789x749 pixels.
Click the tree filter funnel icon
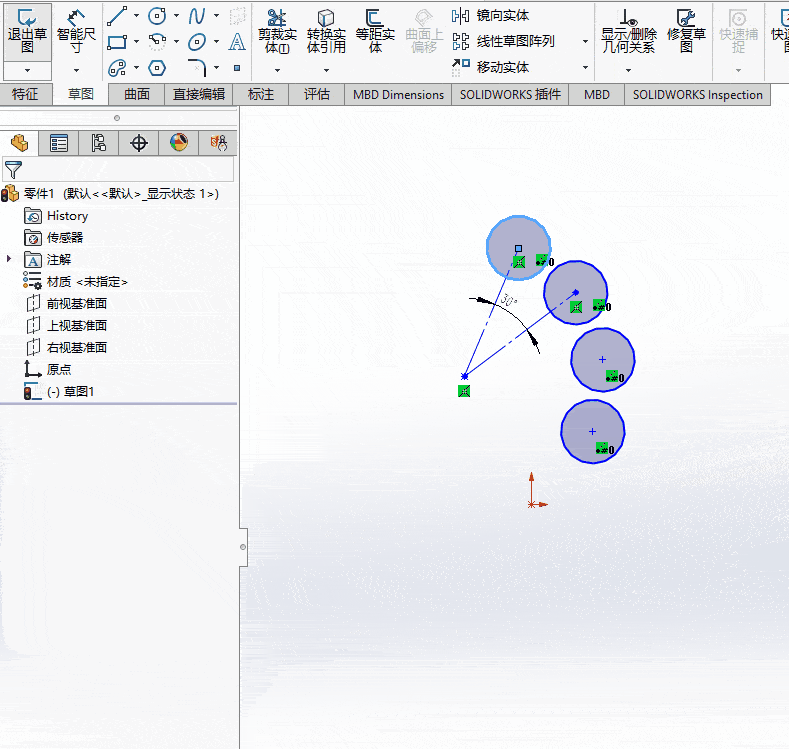pos(14,170)
